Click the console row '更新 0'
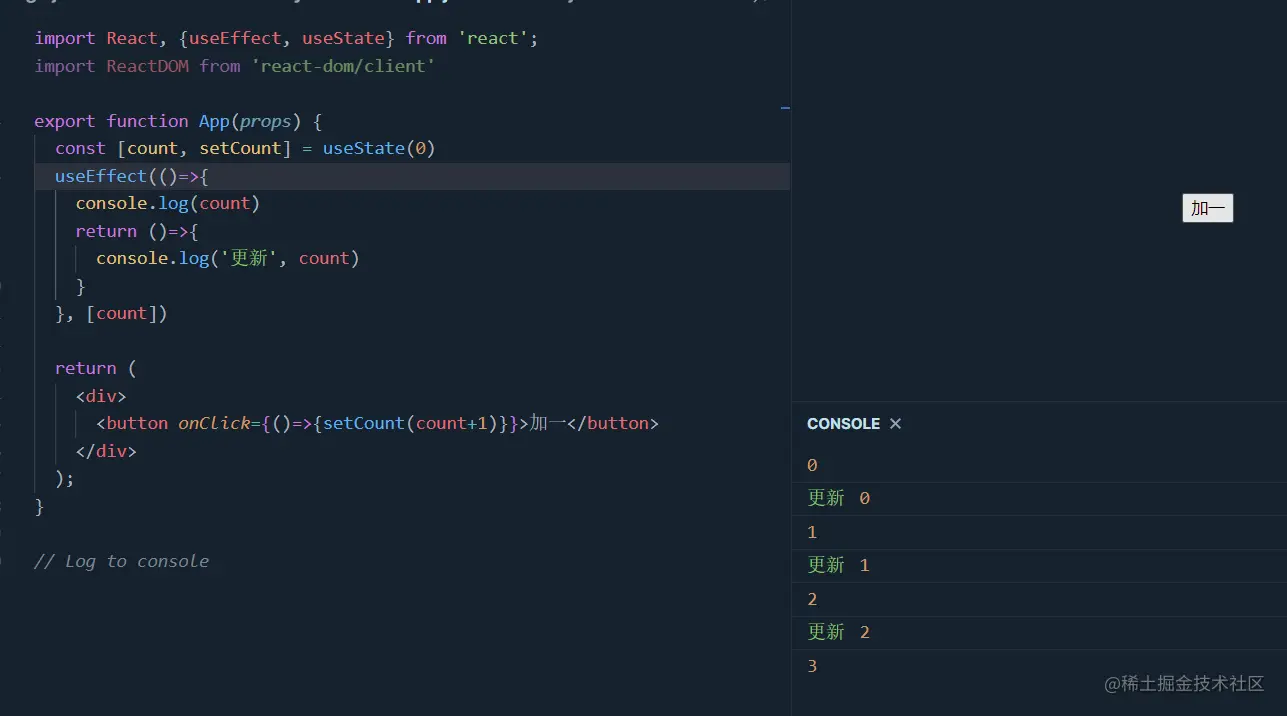 point(1039,498)
